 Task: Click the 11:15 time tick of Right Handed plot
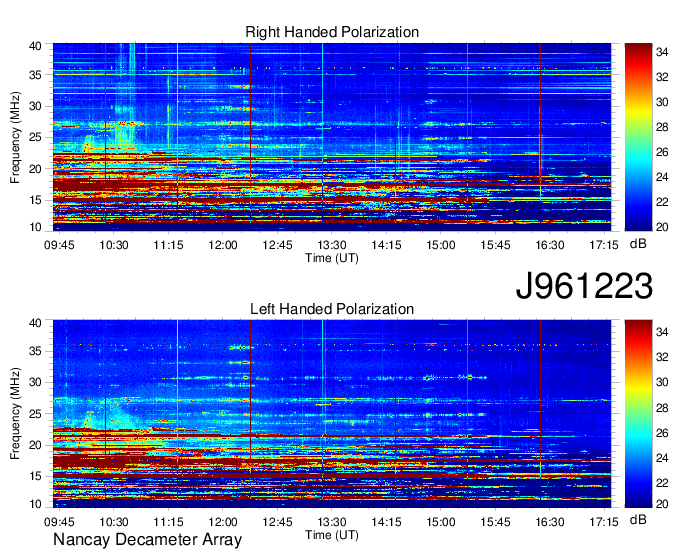pyautogui.click(x=168, y=245)
